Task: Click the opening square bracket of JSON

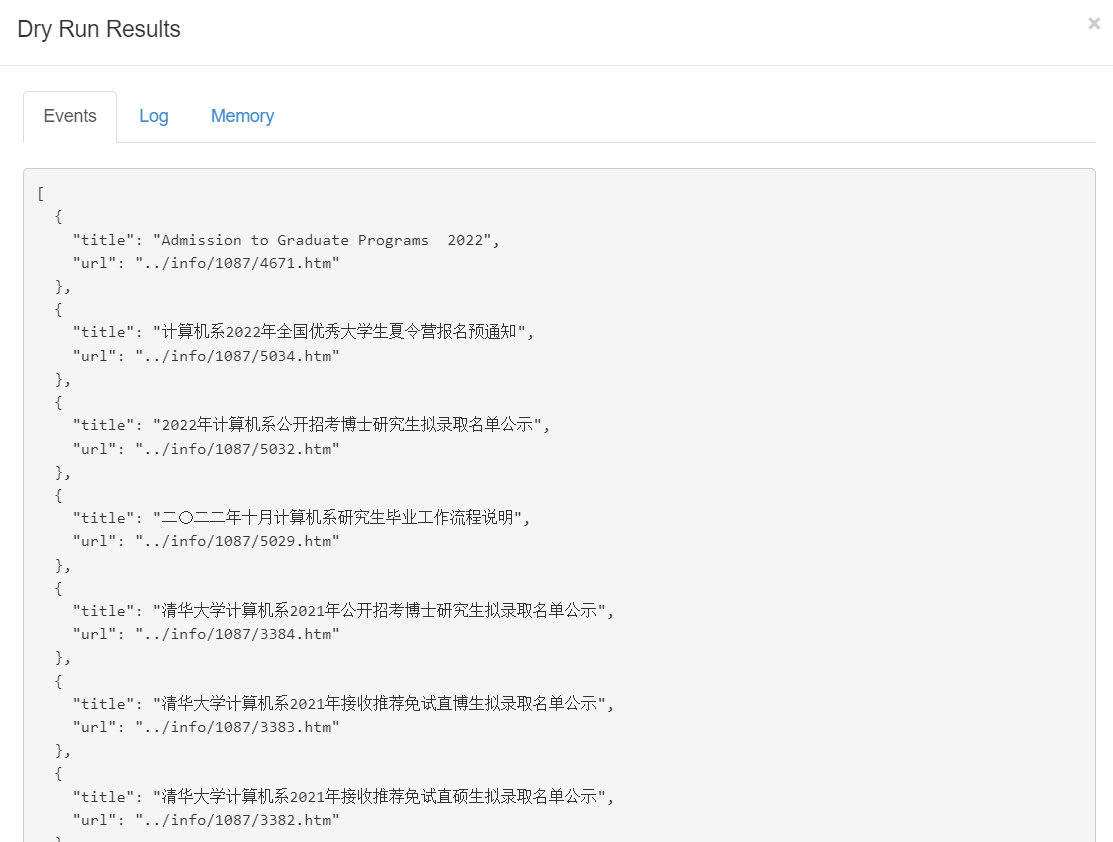Action: tap(40, 194)
